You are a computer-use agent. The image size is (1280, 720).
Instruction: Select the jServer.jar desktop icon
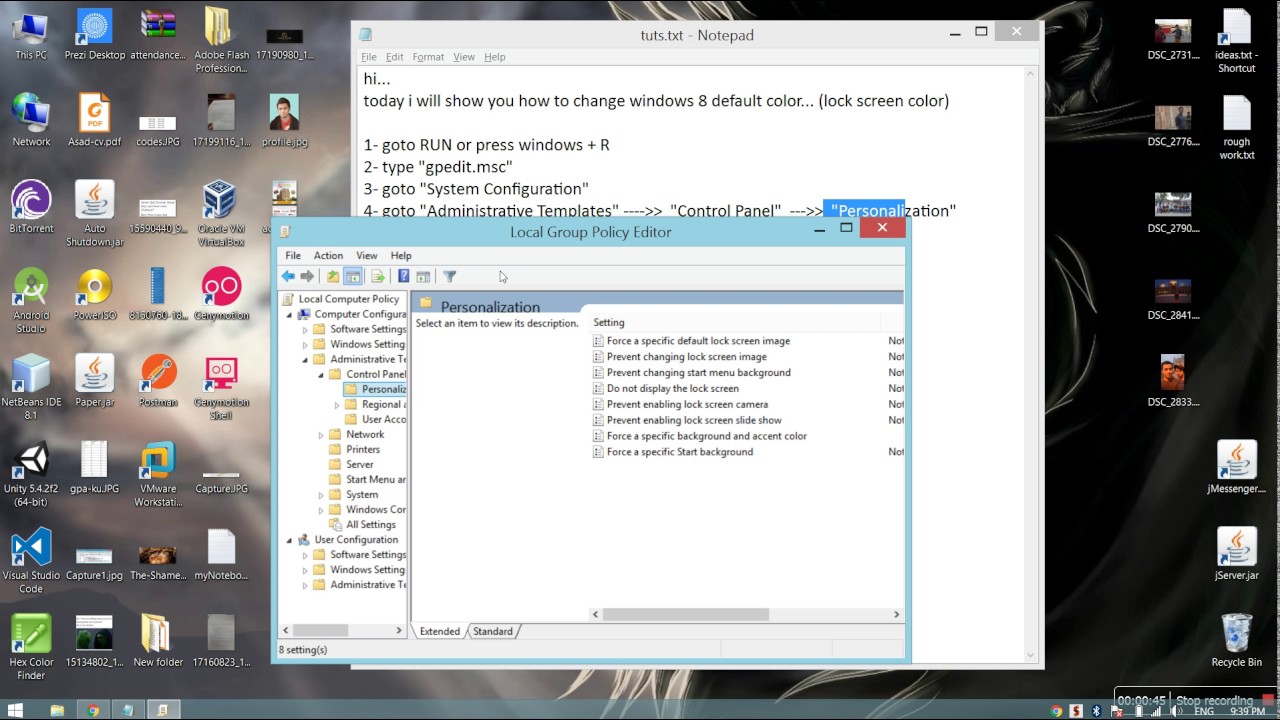point(1236,555)
